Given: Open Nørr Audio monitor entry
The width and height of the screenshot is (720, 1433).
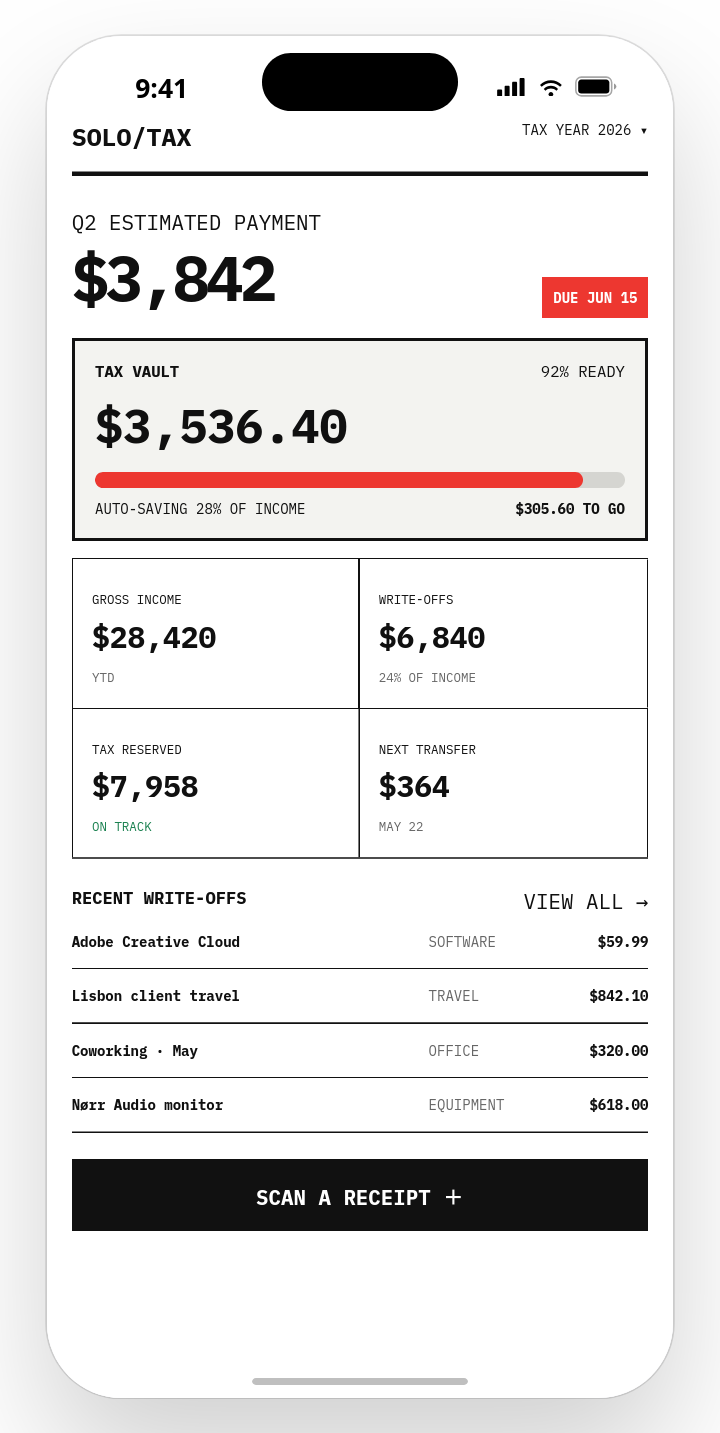Looking at the screenshot, I should pos(360,1105).
